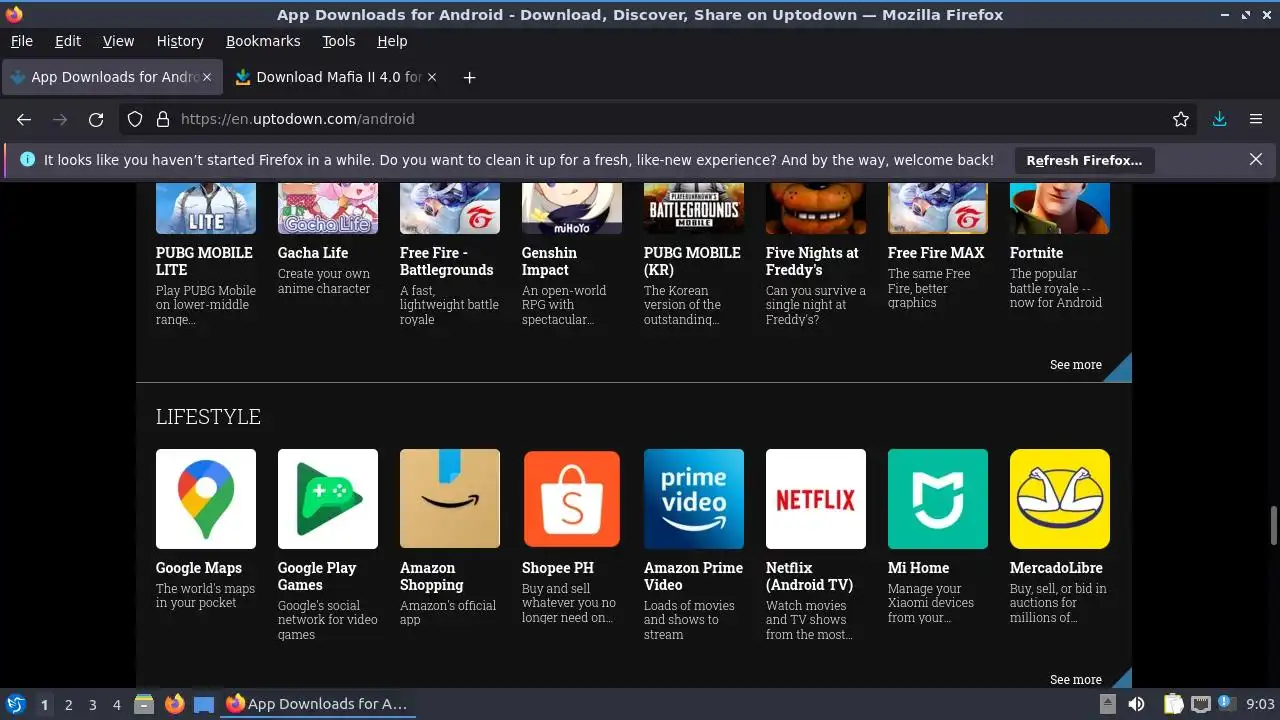Open the Tools menu
1280x720 pixels.
coord(339,41)
